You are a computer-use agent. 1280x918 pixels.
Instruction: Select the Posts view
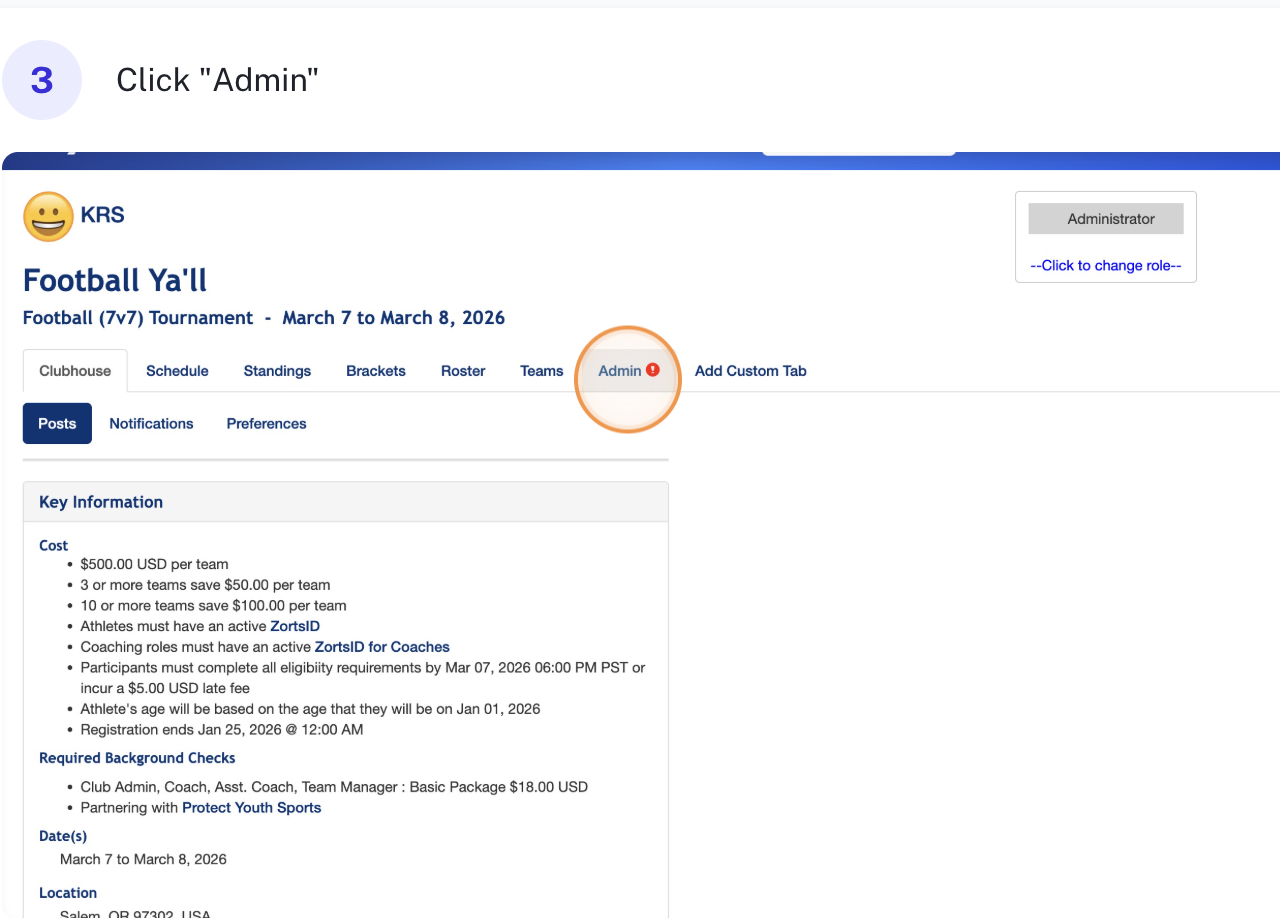click(x=57, y=423)
